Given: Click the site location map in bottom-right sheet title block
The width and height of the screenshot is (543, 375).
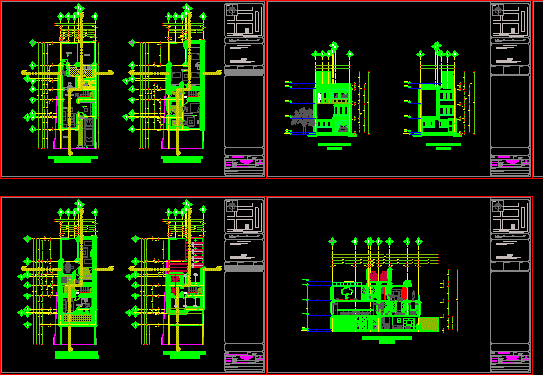Looking at the screenshot, I should (x=511, y=216).
